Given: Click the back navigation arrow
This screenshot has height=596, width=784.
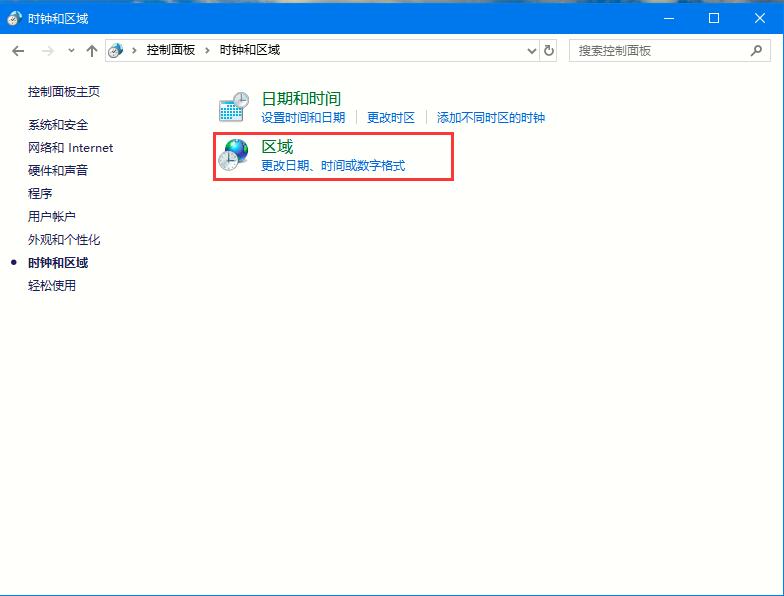Looking at the screenshot, I should pos(18,51).
